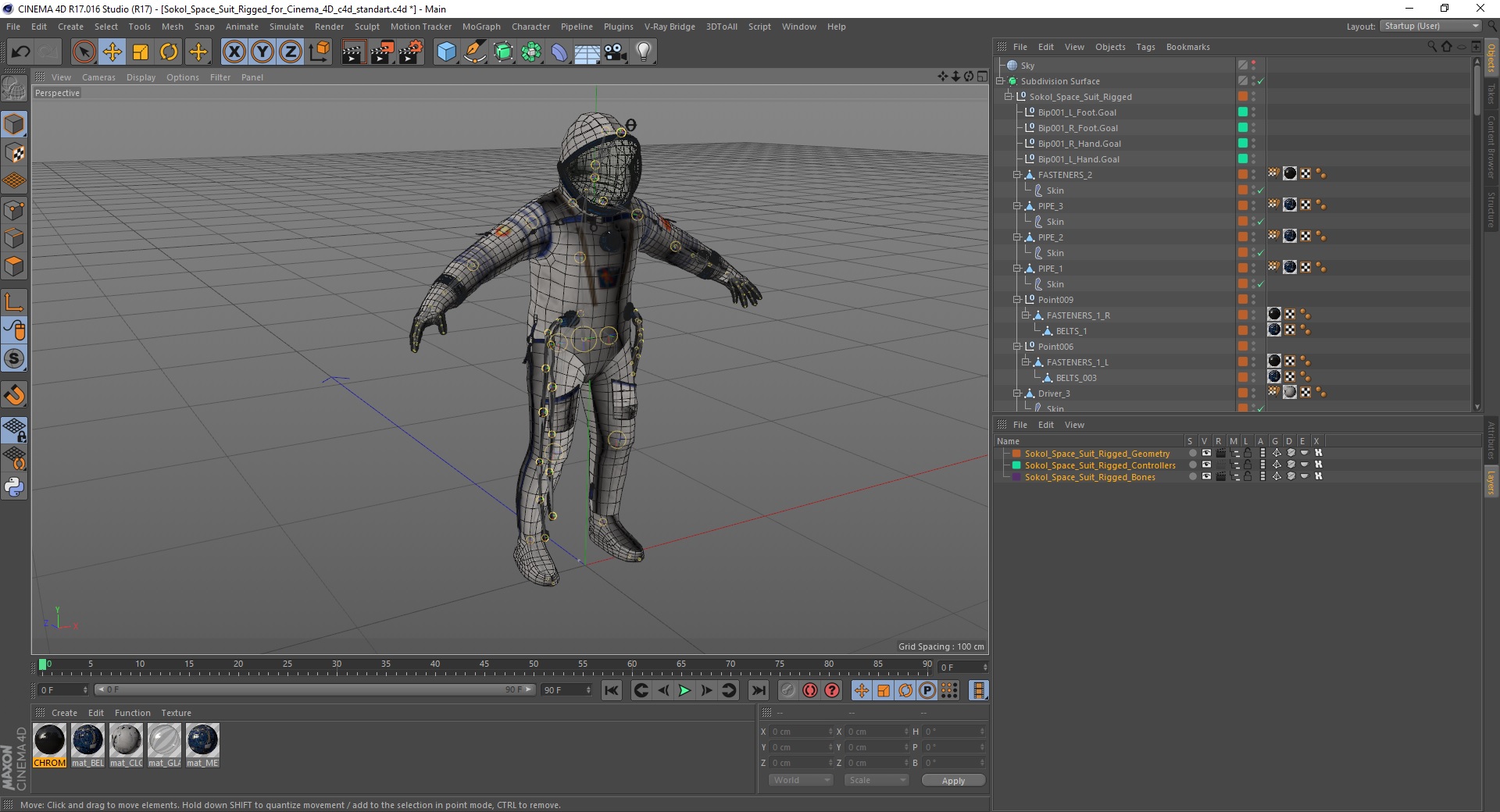1500x812 pixels.
Task: Toggle Subdivision Surface enable checkmark
Action: pos(1260,81)
